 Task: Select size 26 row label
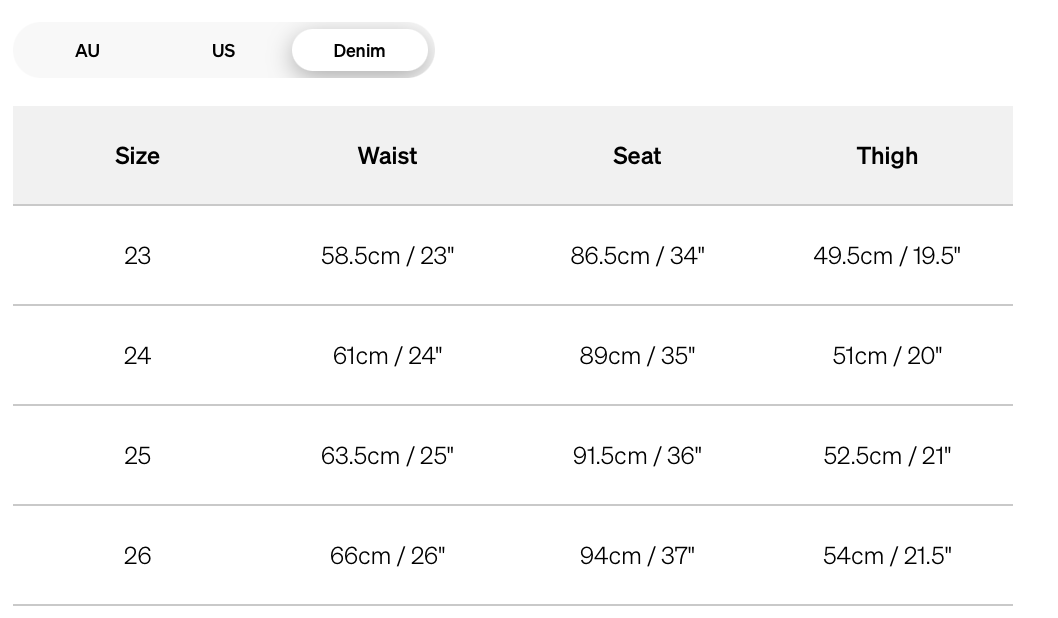[x=137, y=556]
